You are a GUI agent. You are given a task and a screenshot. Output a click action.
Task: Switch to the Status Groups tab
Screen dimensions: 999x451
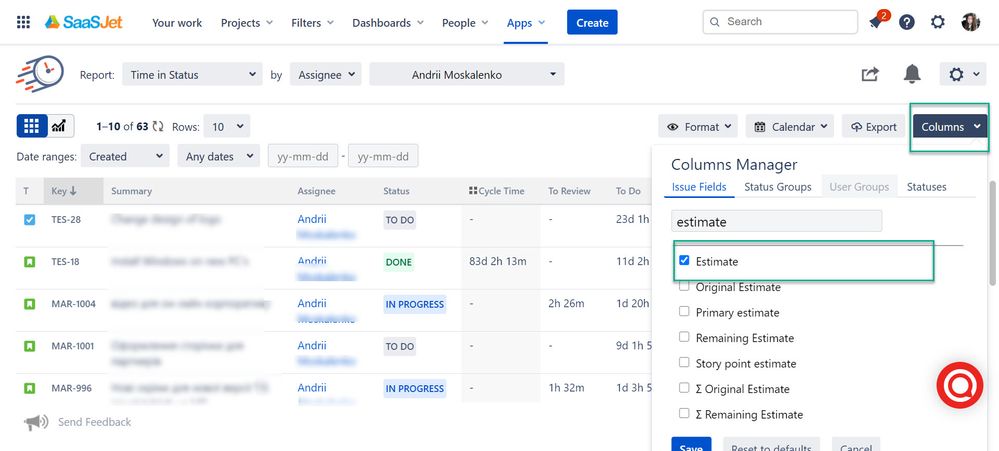point(778,187)
